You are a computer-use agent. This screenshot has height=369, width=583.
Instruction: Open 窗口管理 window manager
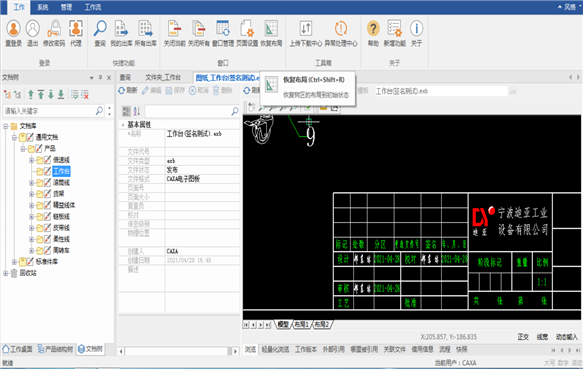pyautogui.click(x=223, y=33)
